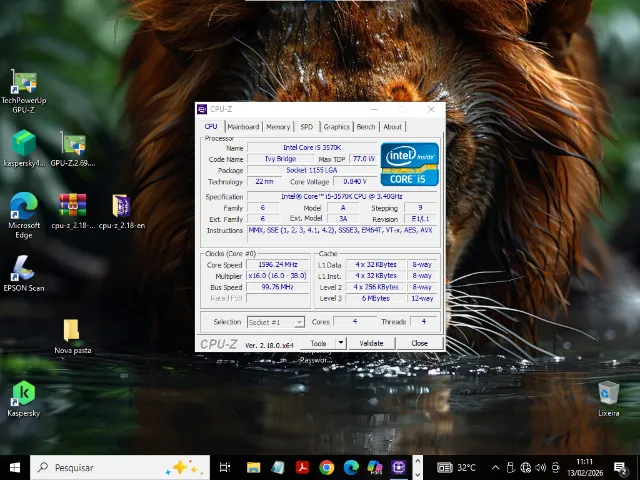Switch to the Mainboard tab
Screen dimensions: 640x480
[243, 127]
